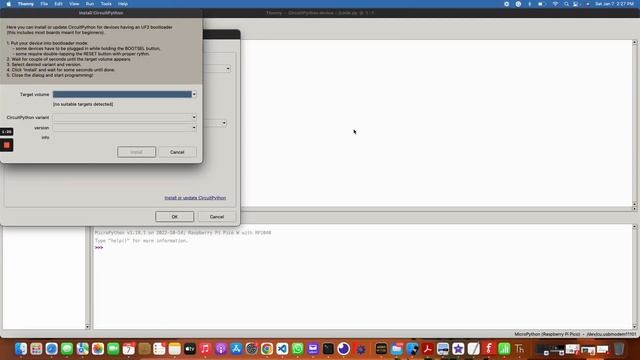Image resolution: width=640 pixels, height=360 pixels.
Task: Open Launchpad in the Dock
Action: click(x=36, y=349)
